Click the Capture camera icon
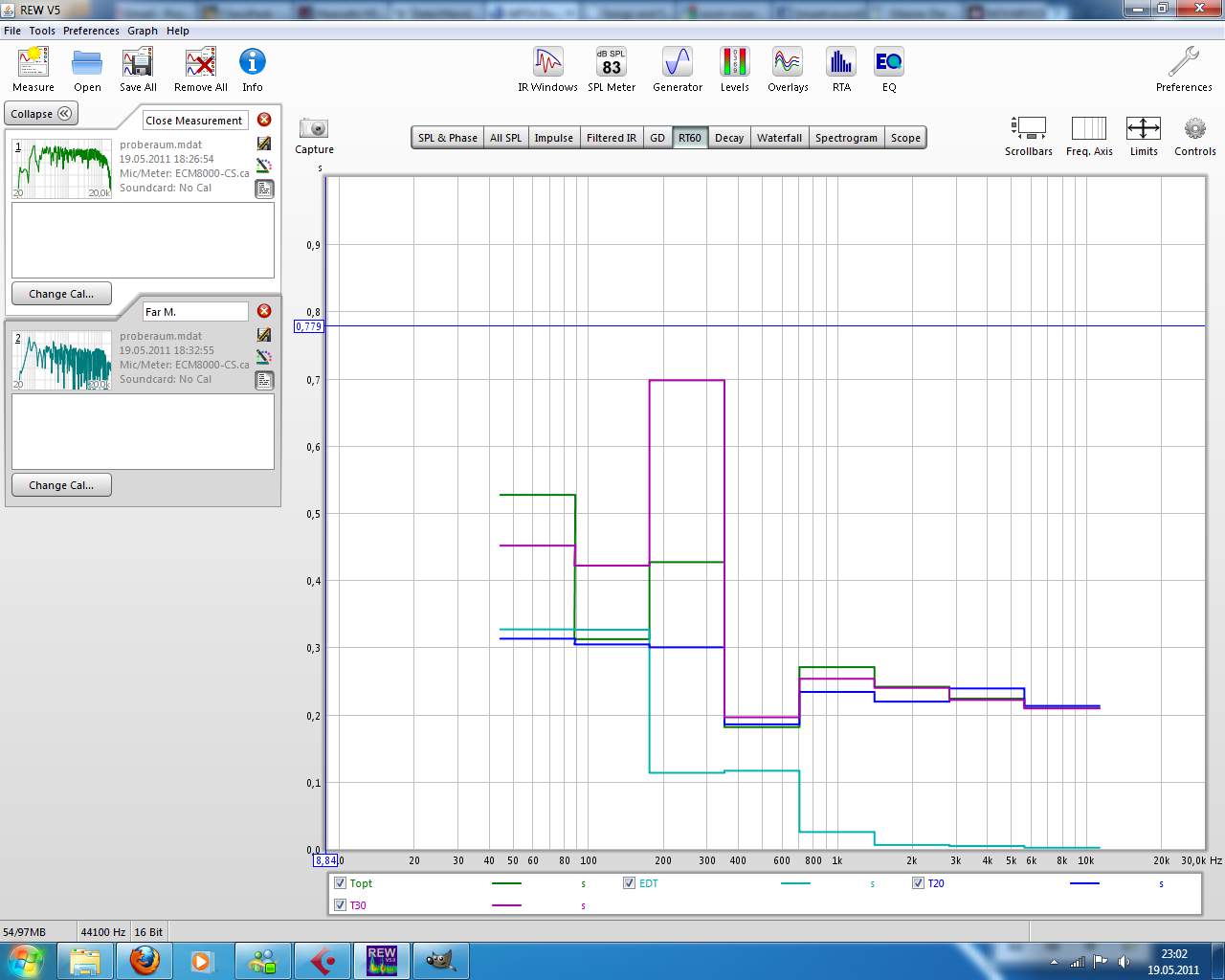 314,129
